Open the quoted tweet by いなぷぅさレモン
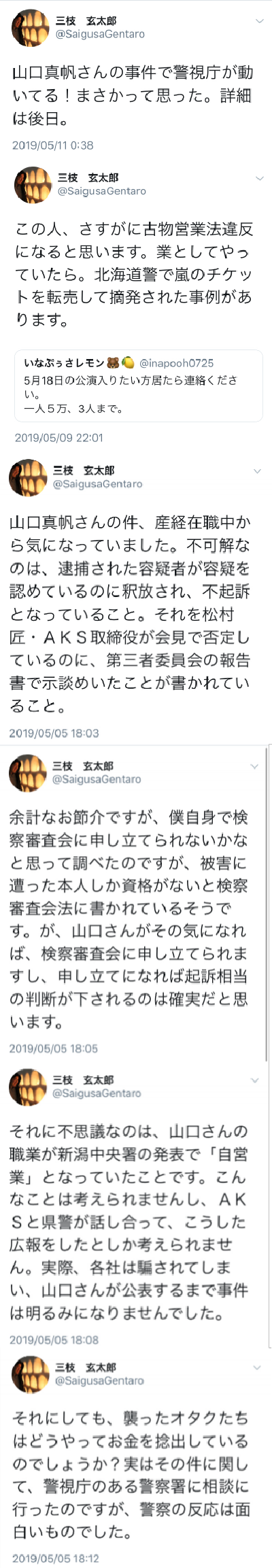 pyautogui.click(x=139, y=386)
